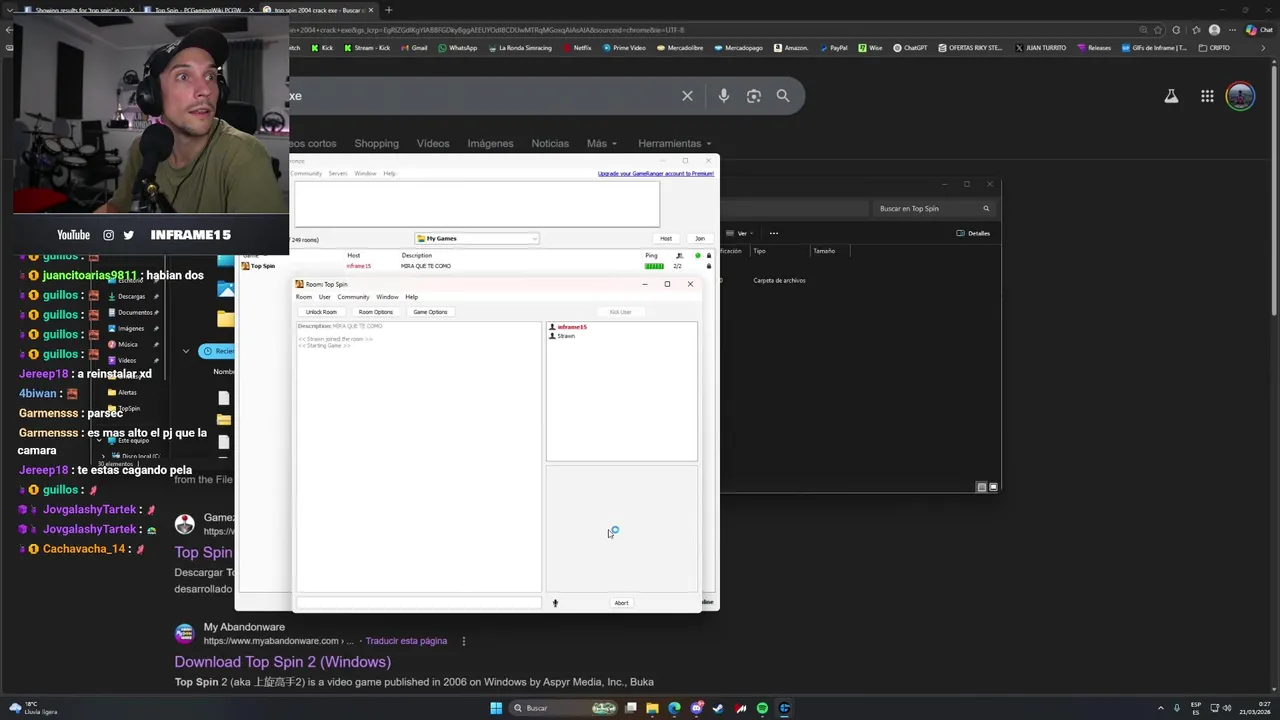This screenshot has height=720, width=1280.
Task: Click the Google account avatar
Action: tap(1240, 96)
